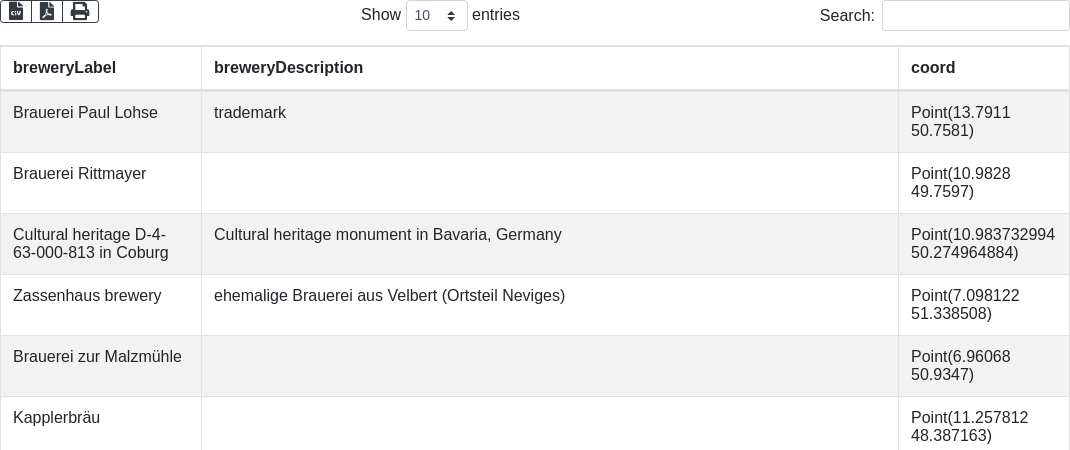This screenshot has height=450, width=1070.
Task: Select Zassenhaus brewery label cell
Action: (x=101, y=305)
